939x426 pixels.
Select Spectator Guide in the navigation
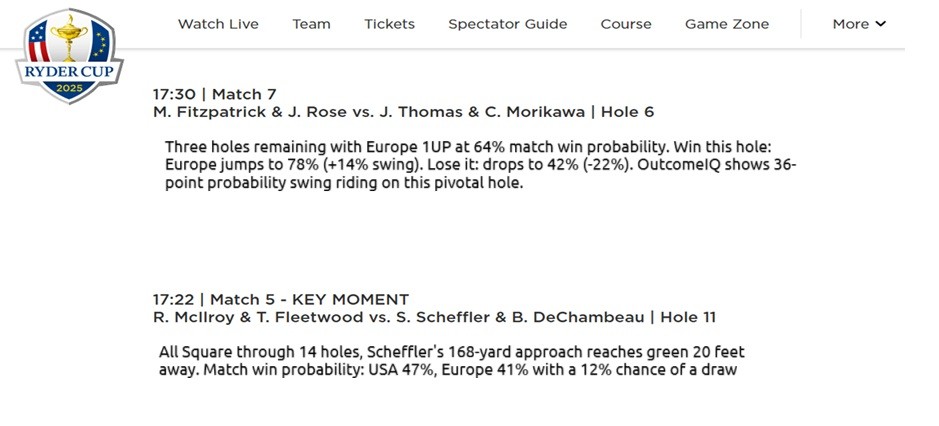507,24
